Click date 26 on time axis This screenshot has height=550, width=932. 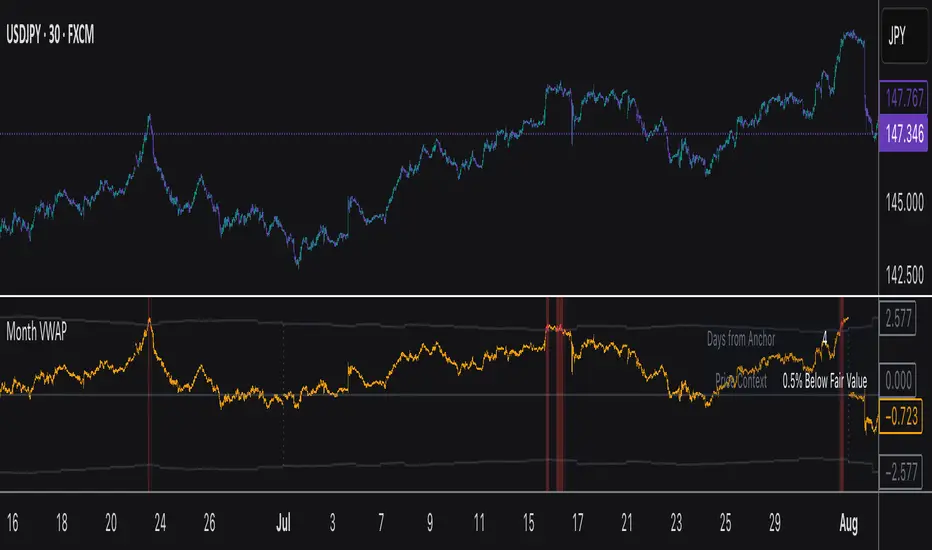point(209,523)
